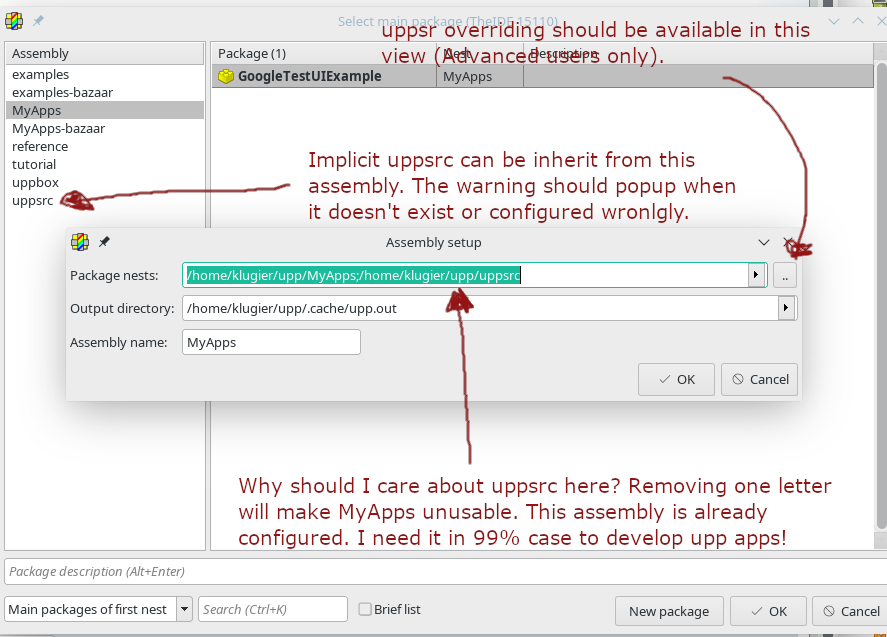887x637 pixels.
Task: Open the 'Main packages of first nest' dropdown
Action: (184, 609)
